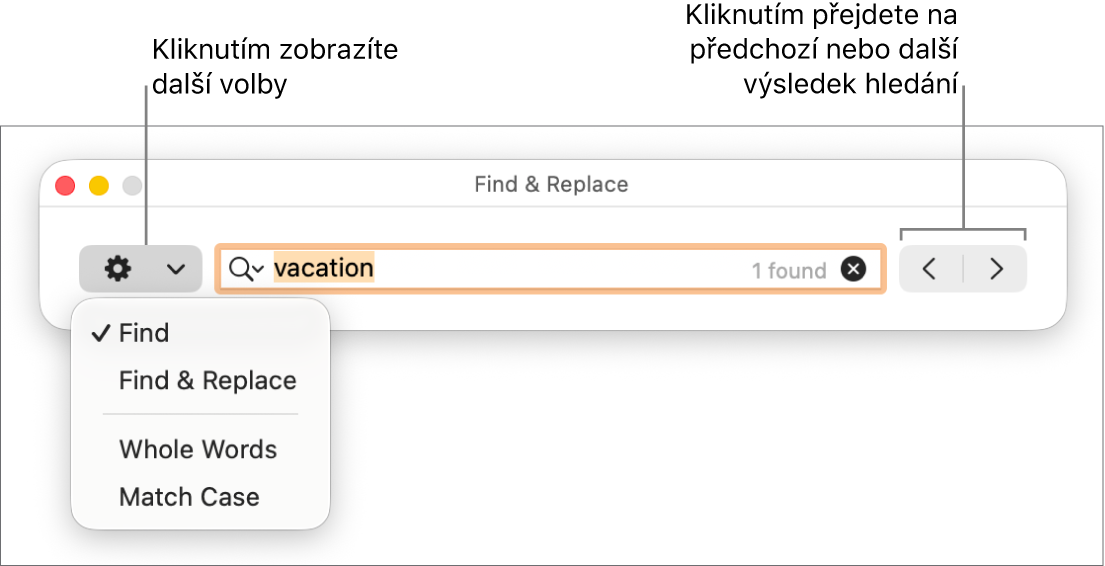Go to the previous search result
Screen dimensions: 1105x566
pyautogui.click(x=930, y=269)
